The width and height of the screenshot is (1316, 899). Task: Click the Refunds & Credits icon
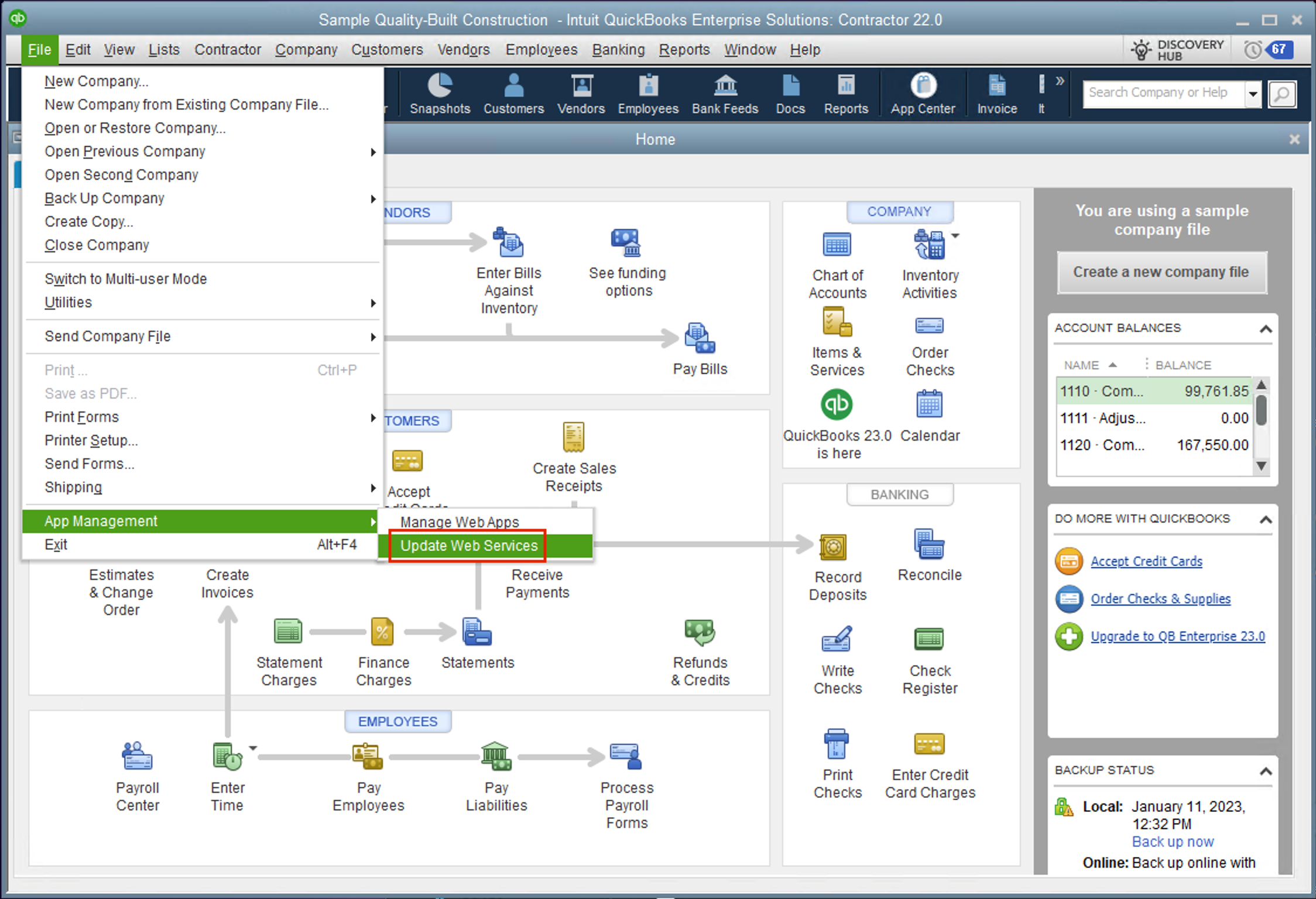click(x=700, y=632)
